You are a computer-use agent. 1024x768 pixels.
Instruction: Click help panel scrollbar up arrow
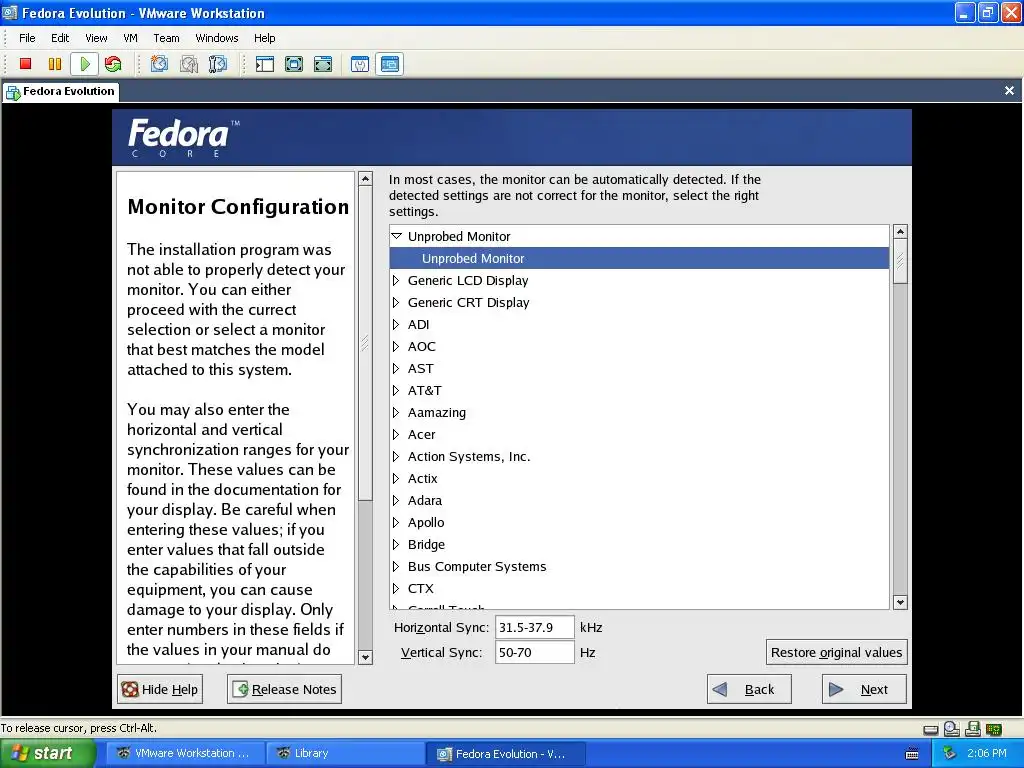click(366, 178)
